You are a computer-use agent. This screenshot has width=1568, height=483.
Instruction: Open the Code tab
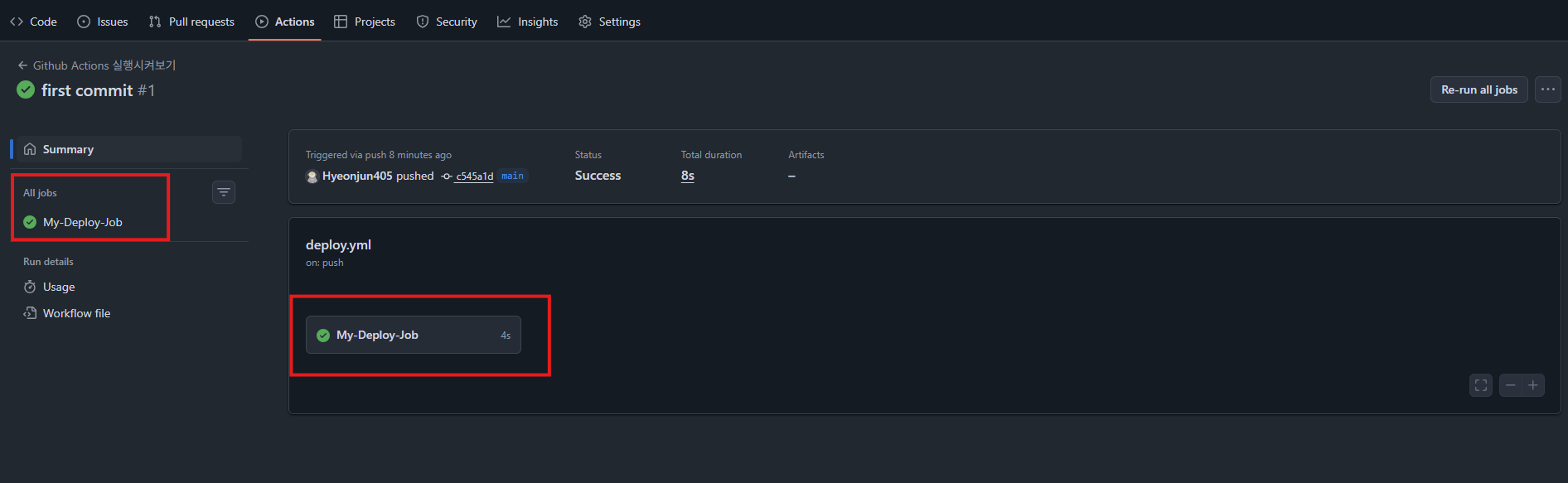(x=34, y=22)
